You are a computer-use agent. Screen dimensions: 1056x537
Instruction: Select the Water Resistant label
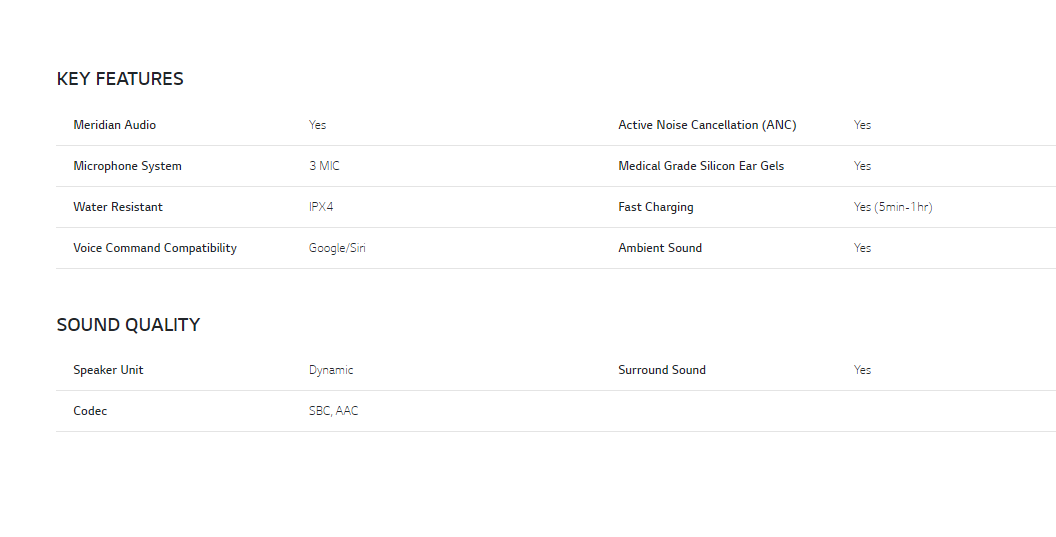(x=118, y=207)
